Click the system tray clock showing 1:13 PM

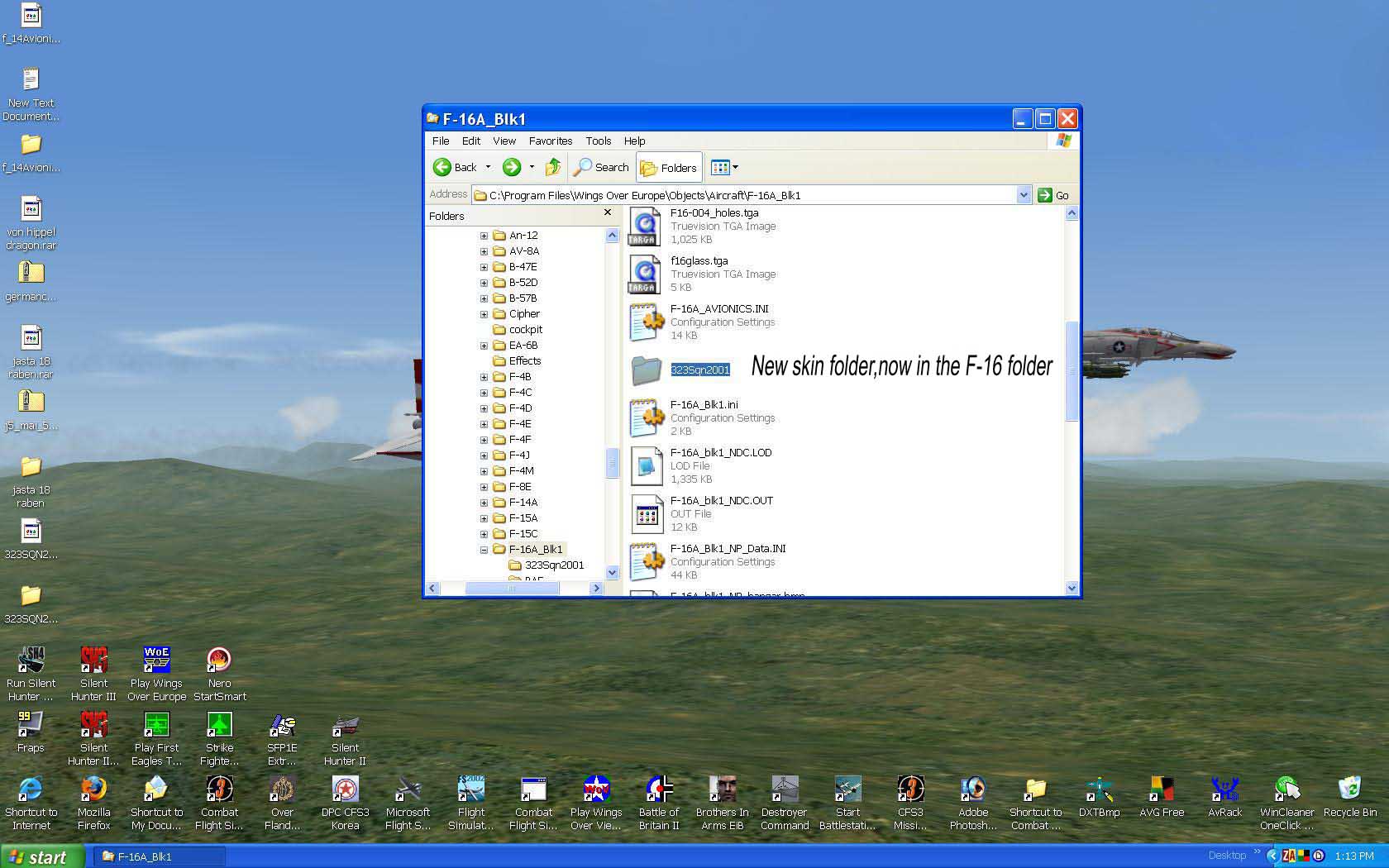1354,856
